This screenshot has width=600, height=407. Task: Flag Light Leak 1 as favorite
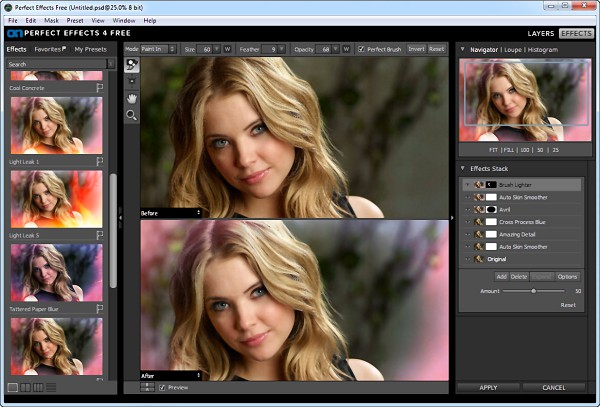coord(99,162)
